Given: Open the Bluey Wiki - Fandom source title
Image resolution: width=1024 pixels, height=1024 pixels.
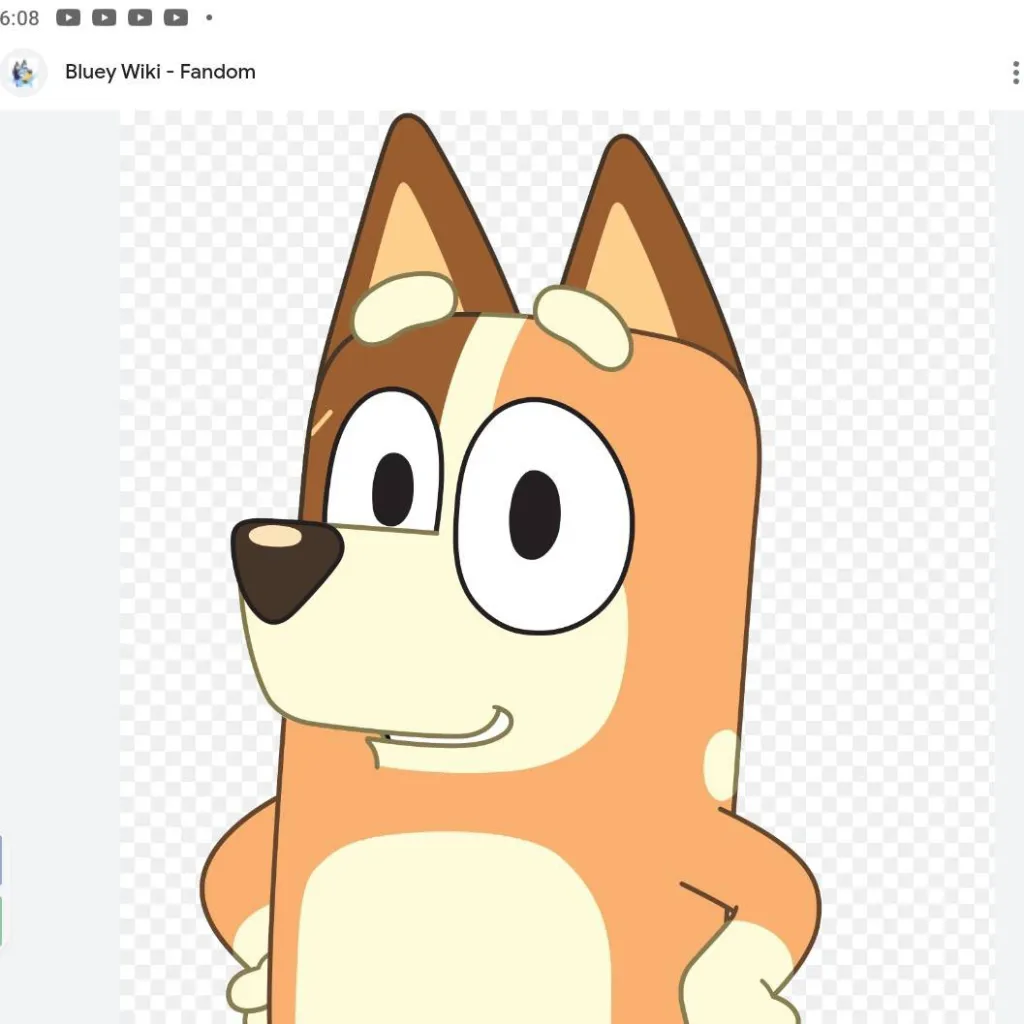Looking at the screenshot, I should click(x=160, y=72).
